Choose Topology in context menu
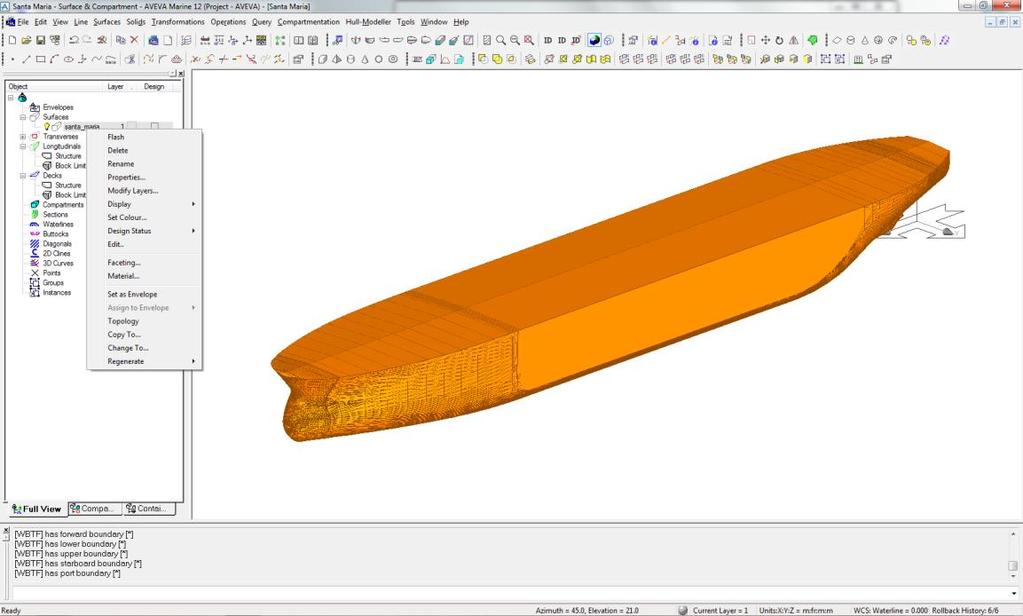This screenshot has width=1023, height=616. pos(144,321)
